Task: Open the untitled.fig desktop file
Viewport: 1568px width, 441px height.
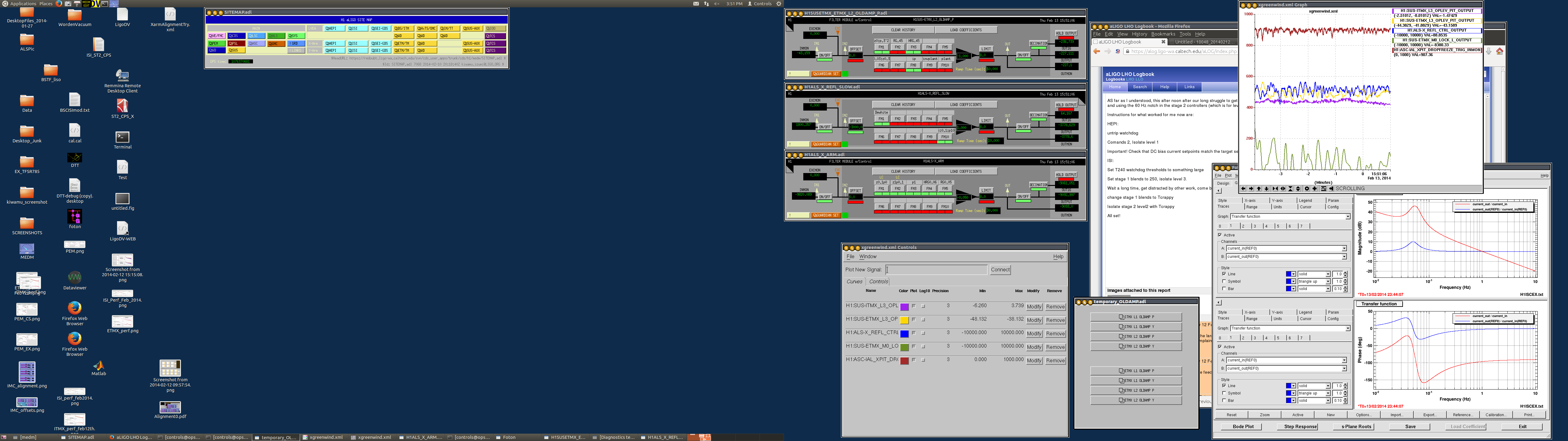Action: (123, 201)
